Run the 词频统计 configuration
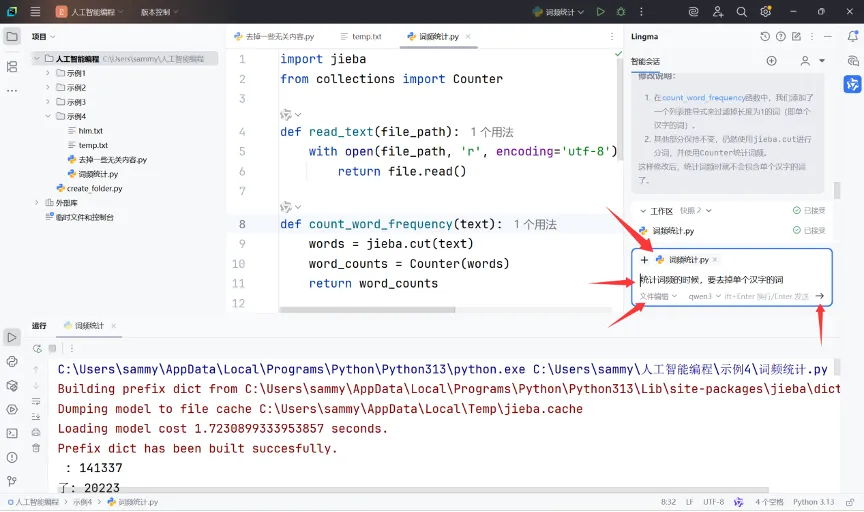Screen dimensions: 864x512 coord(601,12)
